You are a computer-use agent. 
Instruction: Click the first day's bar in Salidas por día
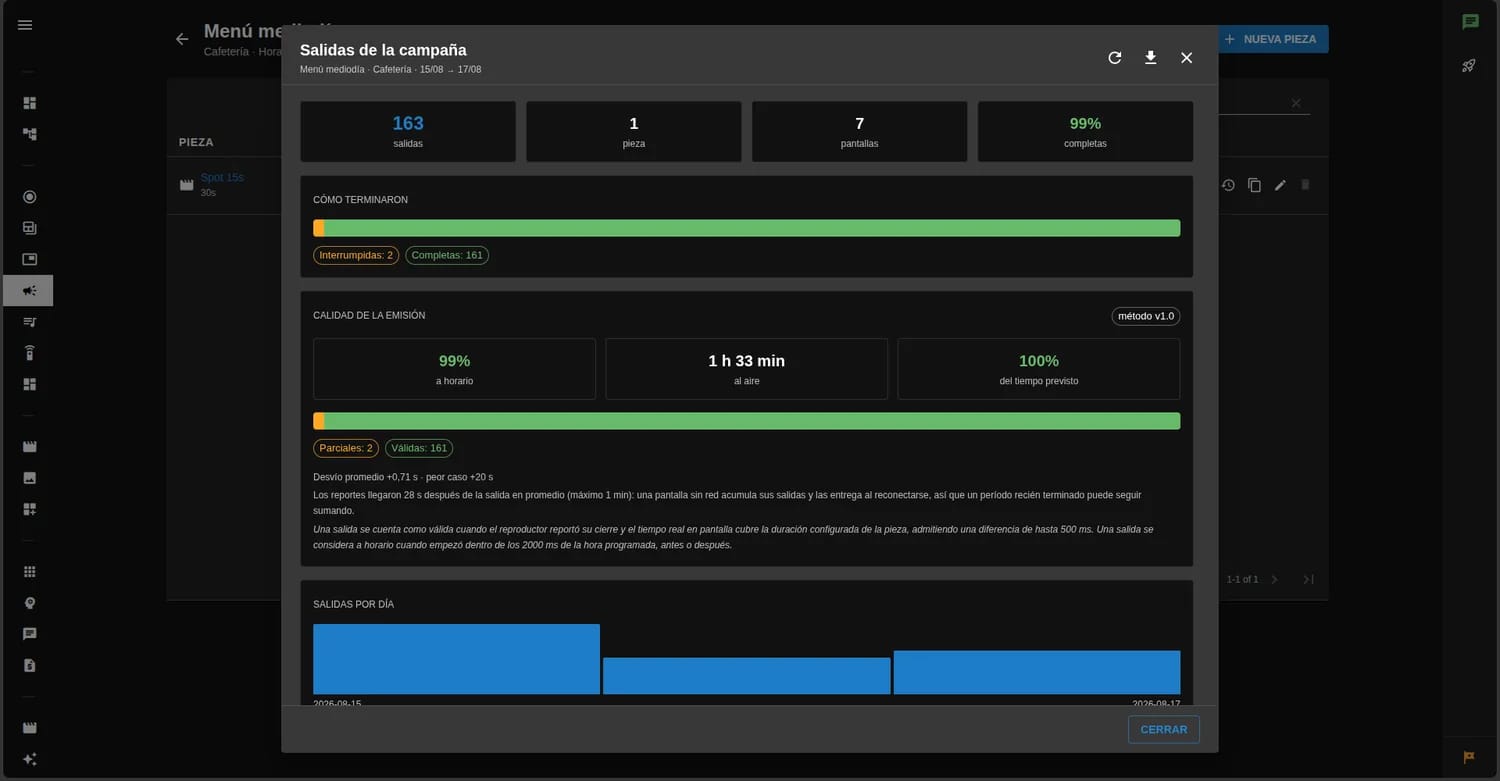click(456, 659)
